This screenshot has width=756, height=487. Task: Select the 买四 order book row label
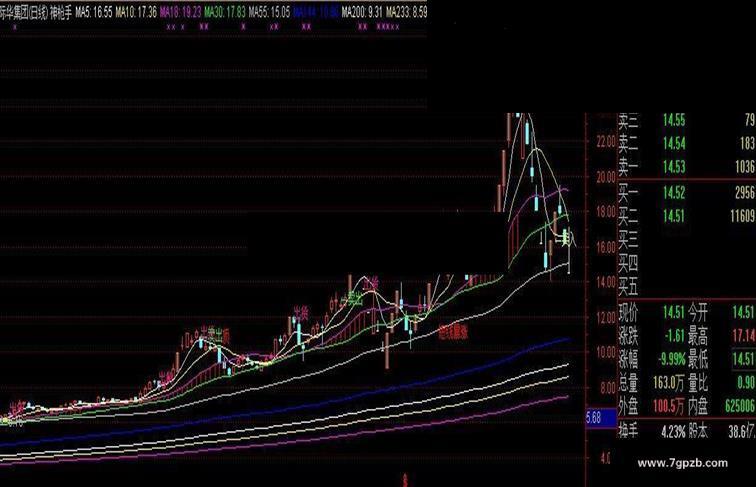pos(628,263)
